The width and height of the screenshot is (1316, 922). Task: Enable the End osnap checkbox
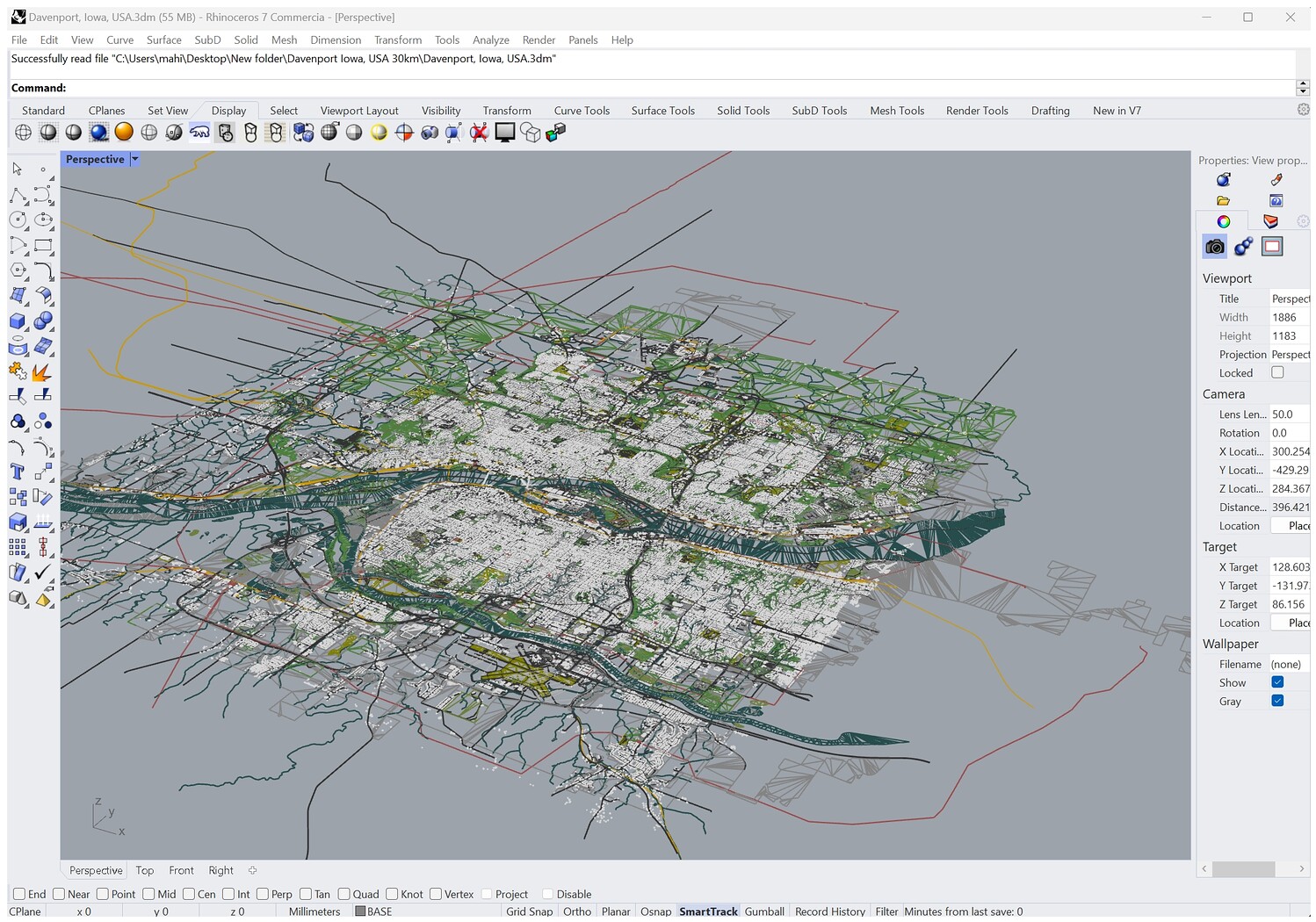pos(19,894)
